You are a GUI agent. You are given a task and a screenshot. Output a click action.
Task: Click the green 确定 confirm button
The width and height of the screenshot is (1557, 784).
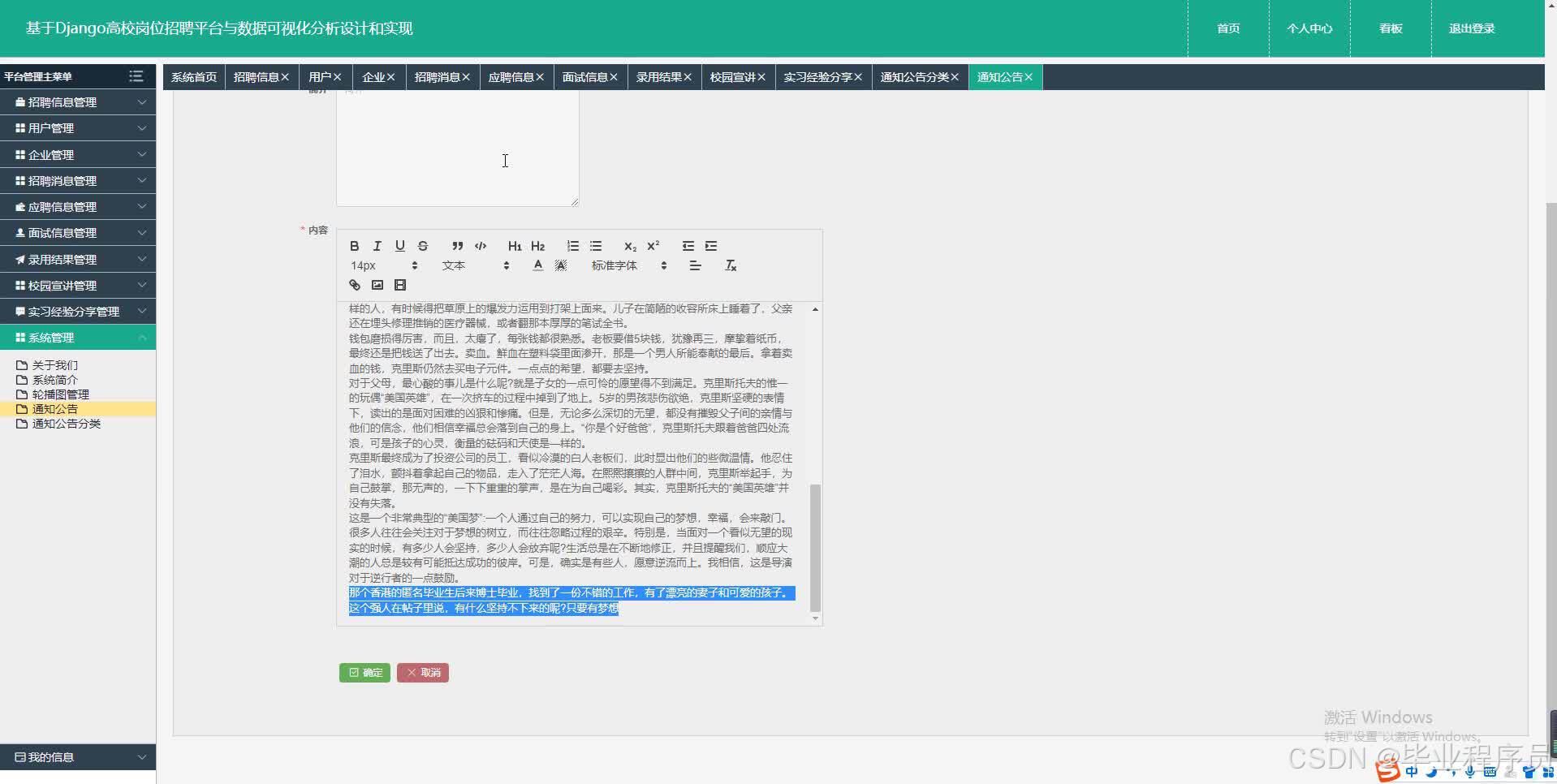[364, 673]
